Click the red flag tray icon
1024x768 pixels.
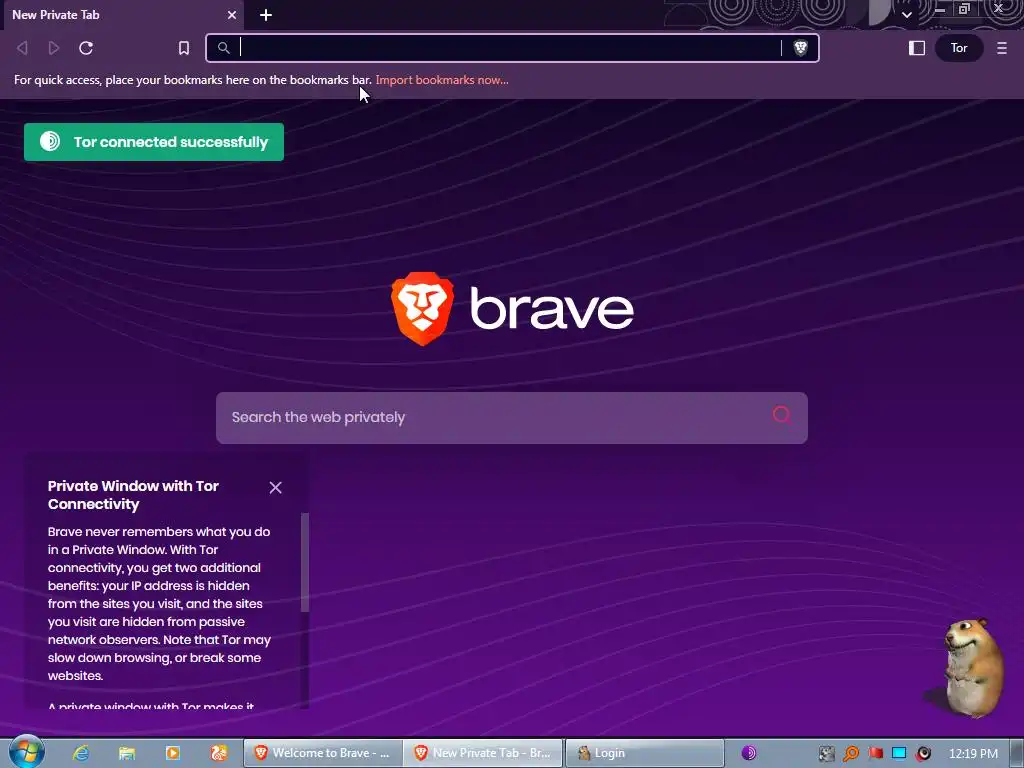click(x=875, y=754)
